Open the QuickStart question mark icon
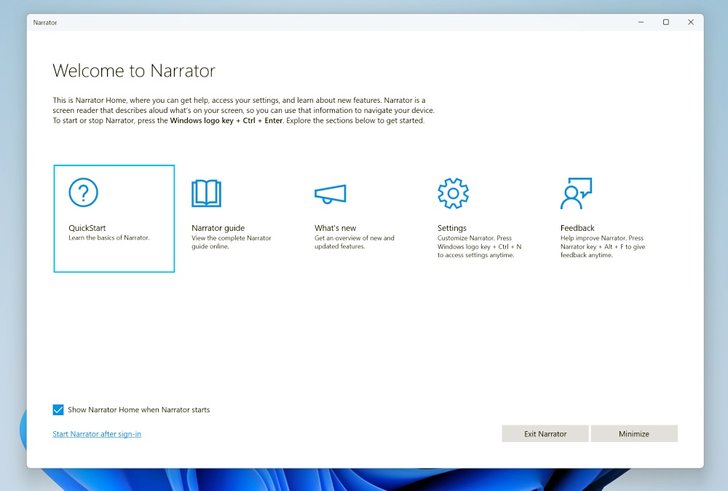 83,193
